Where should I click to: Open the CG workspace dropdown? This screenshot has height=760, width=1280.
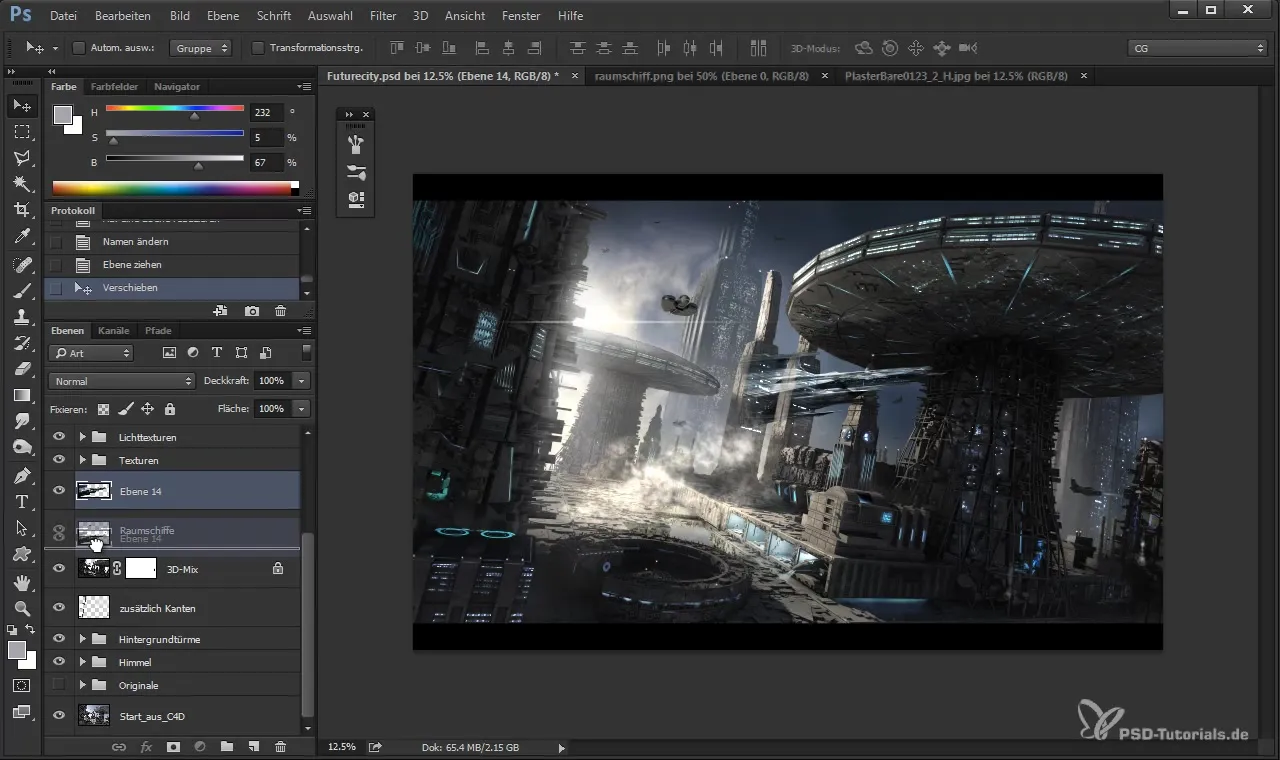click(1198, 48)
